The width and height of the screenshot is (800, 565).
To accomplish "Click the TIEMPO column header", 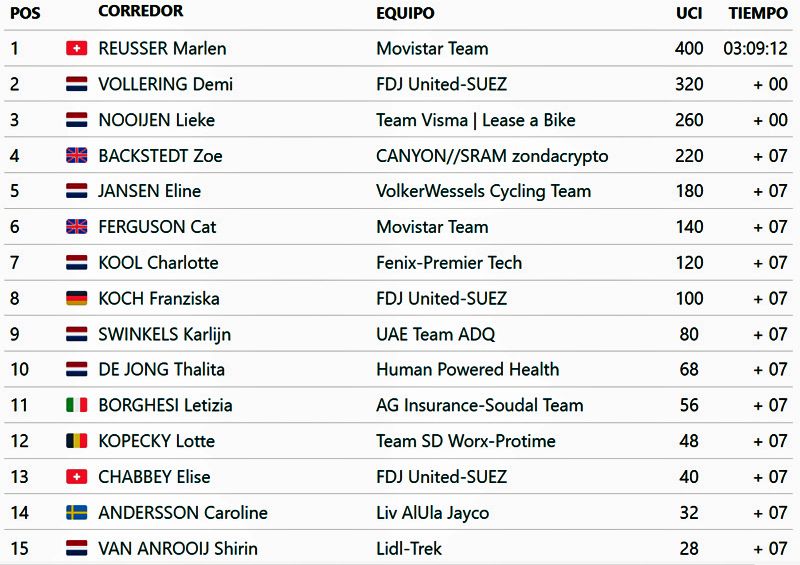I will tap(757, 13).
